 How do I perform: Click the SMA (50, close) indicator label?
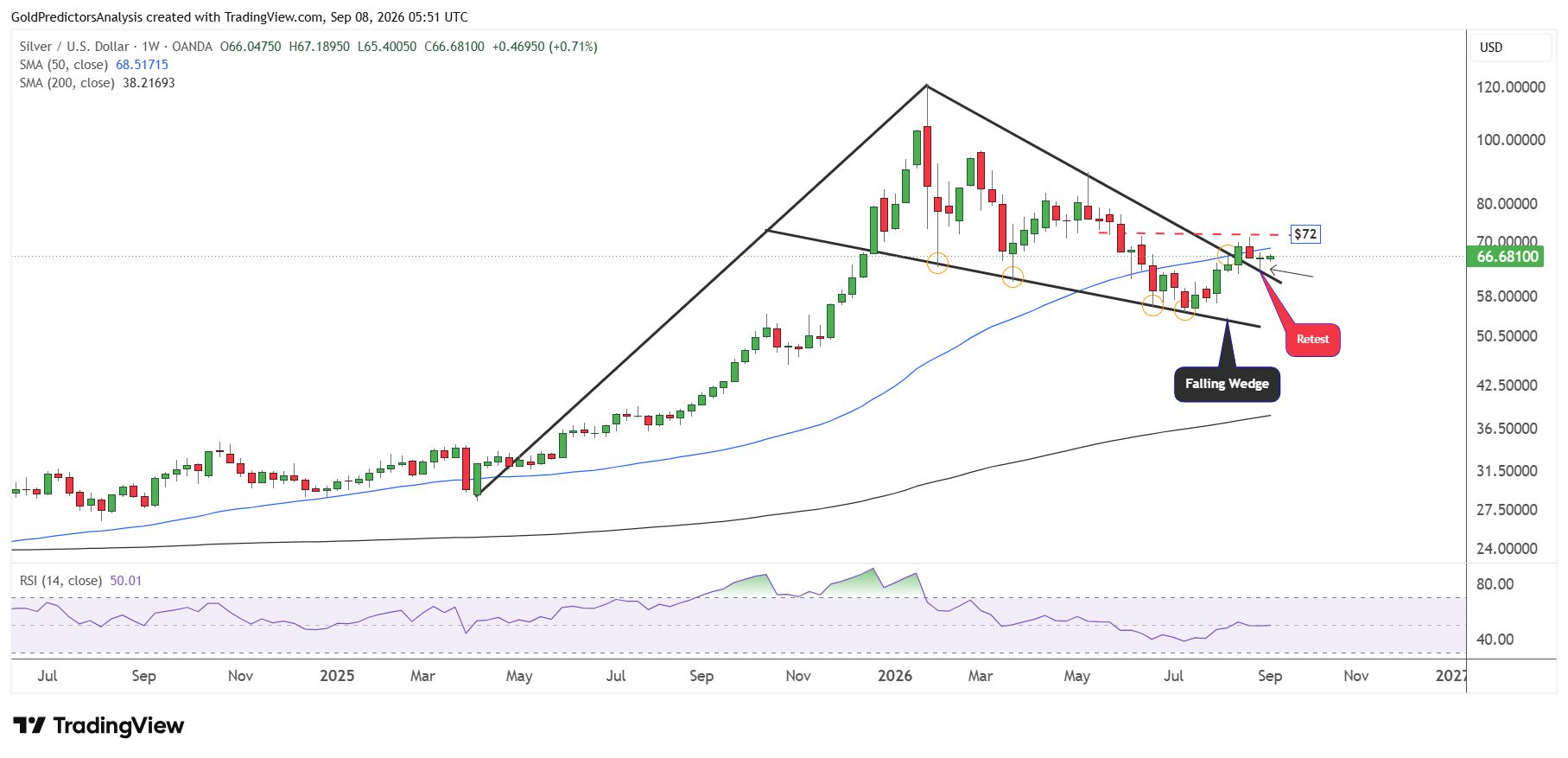64,65
